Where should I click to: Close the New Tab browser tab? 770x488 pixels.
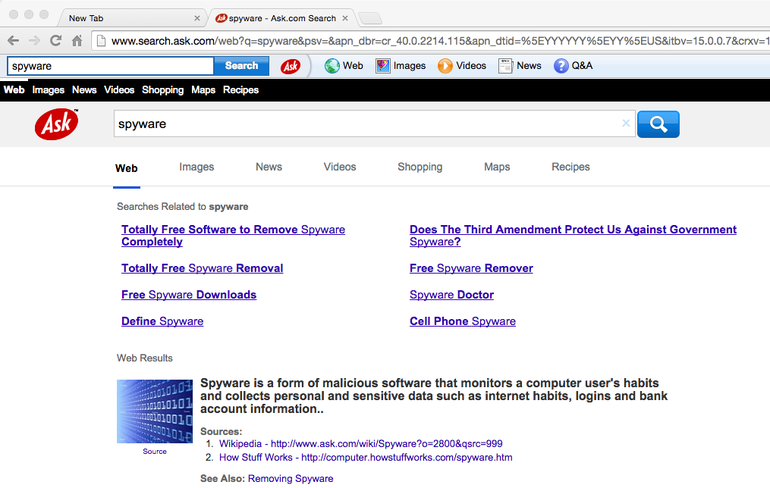[197, 18]
